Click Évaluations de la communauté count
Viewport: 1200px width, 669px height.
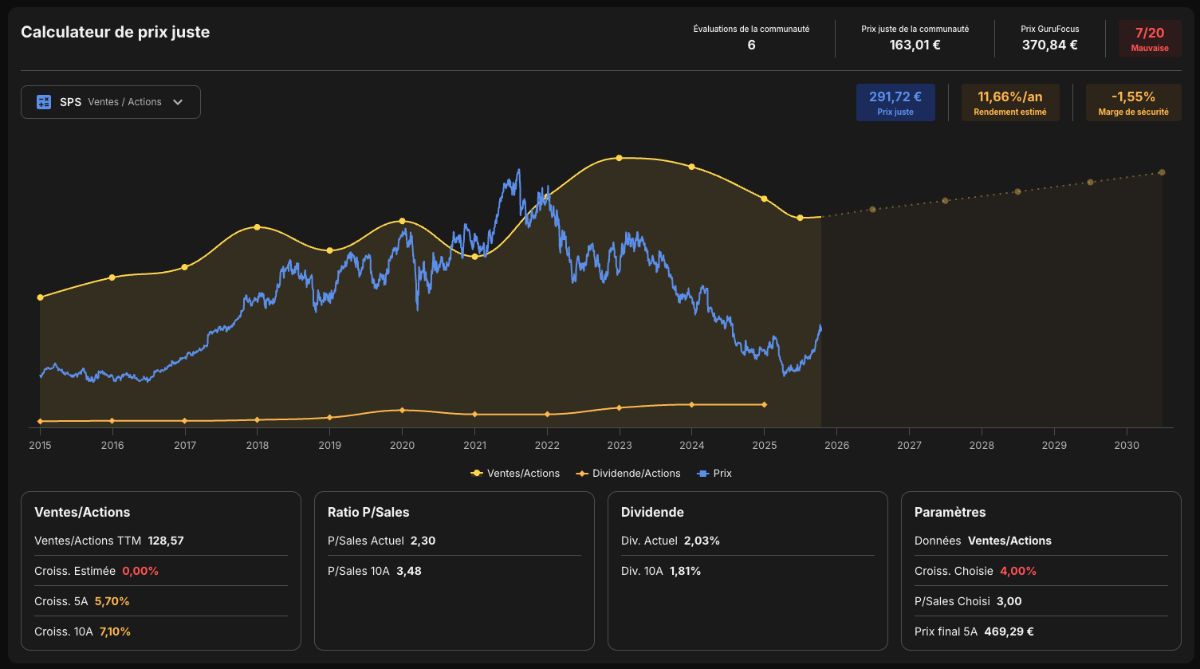pos(751,45)
